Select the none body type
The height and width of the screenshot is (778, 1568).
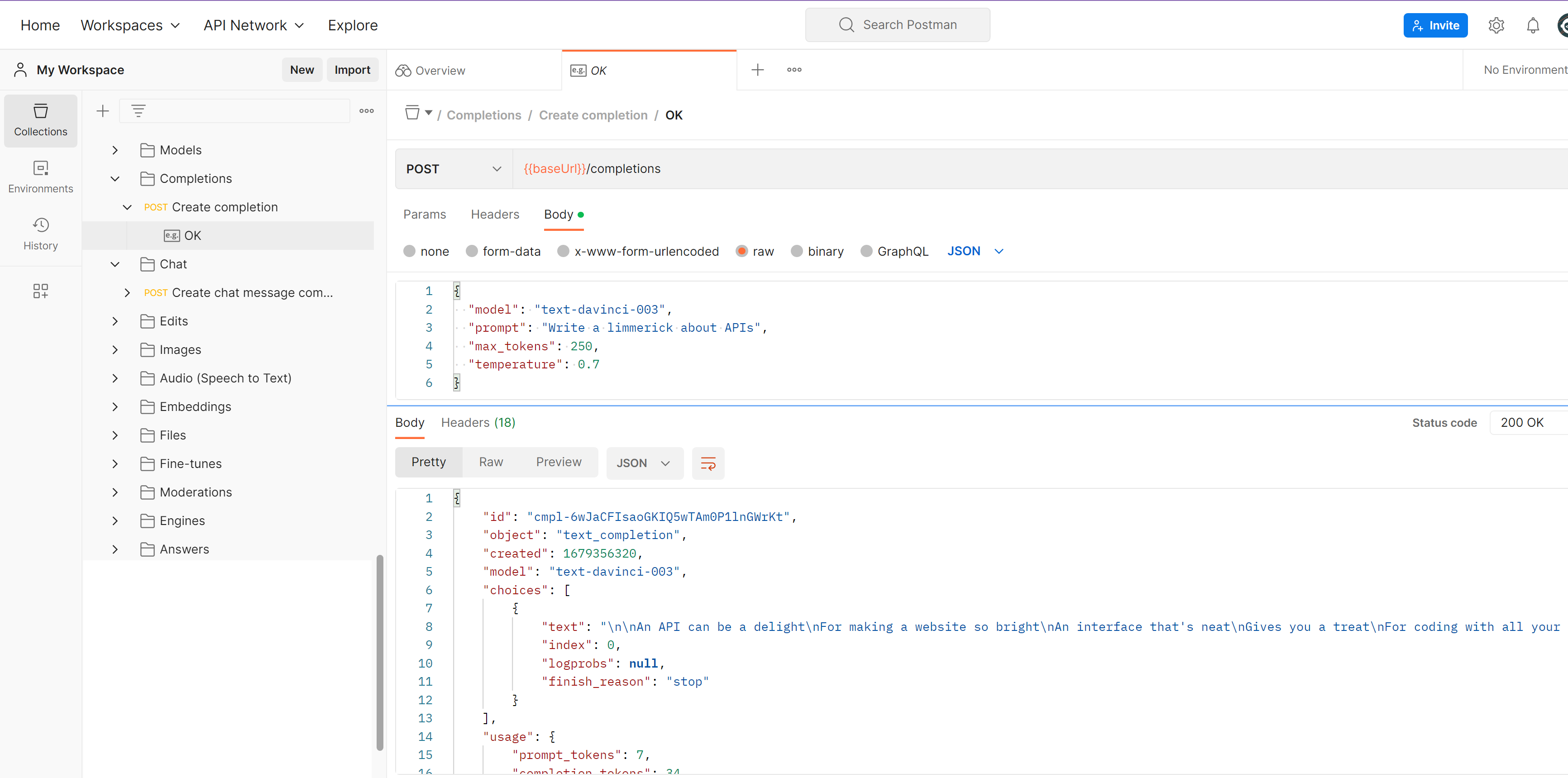tap(410, 252)
